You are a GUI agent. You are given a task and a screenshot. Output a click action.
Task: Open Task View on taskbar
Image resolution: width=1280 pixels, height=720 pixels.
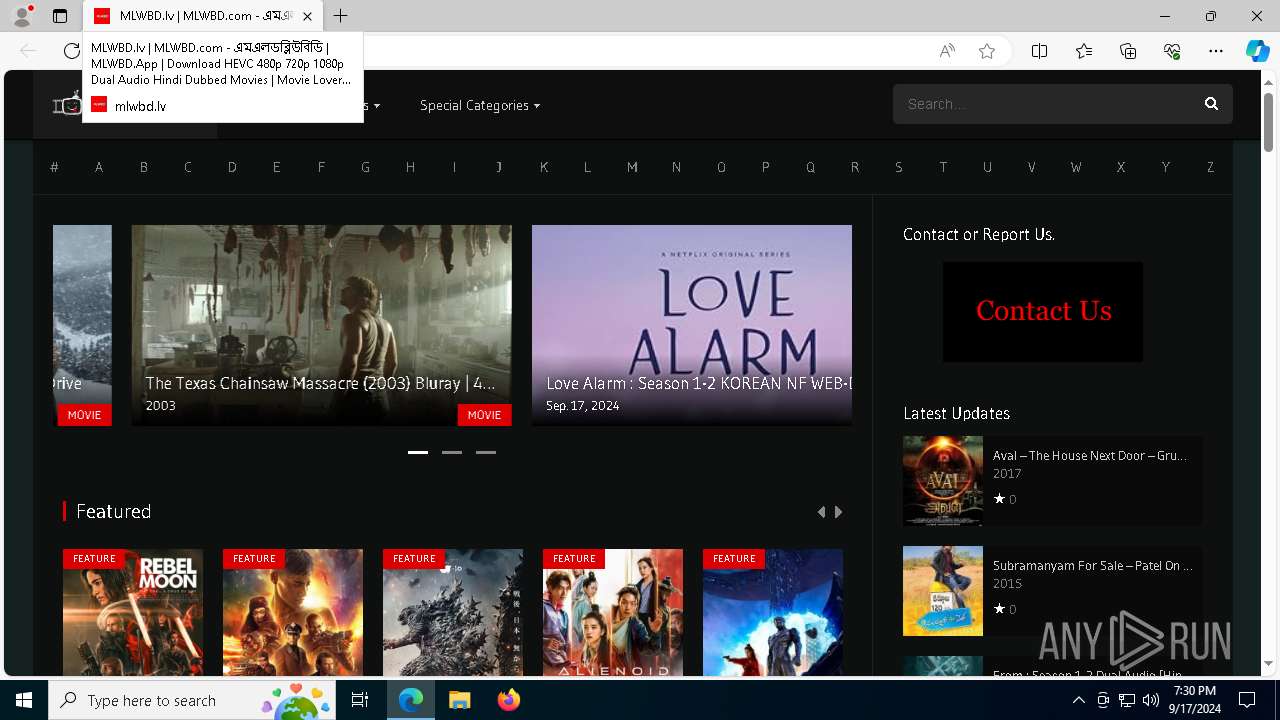pos(361,700)
